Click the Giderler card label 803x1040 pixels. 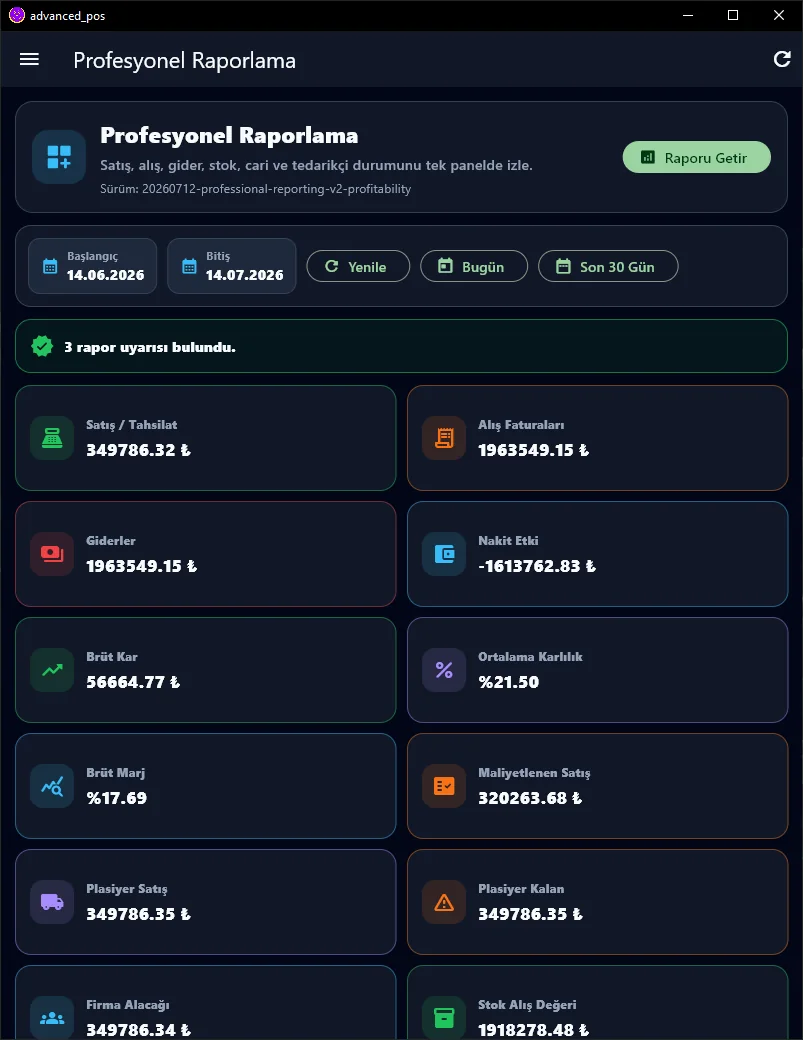(111, 541)
